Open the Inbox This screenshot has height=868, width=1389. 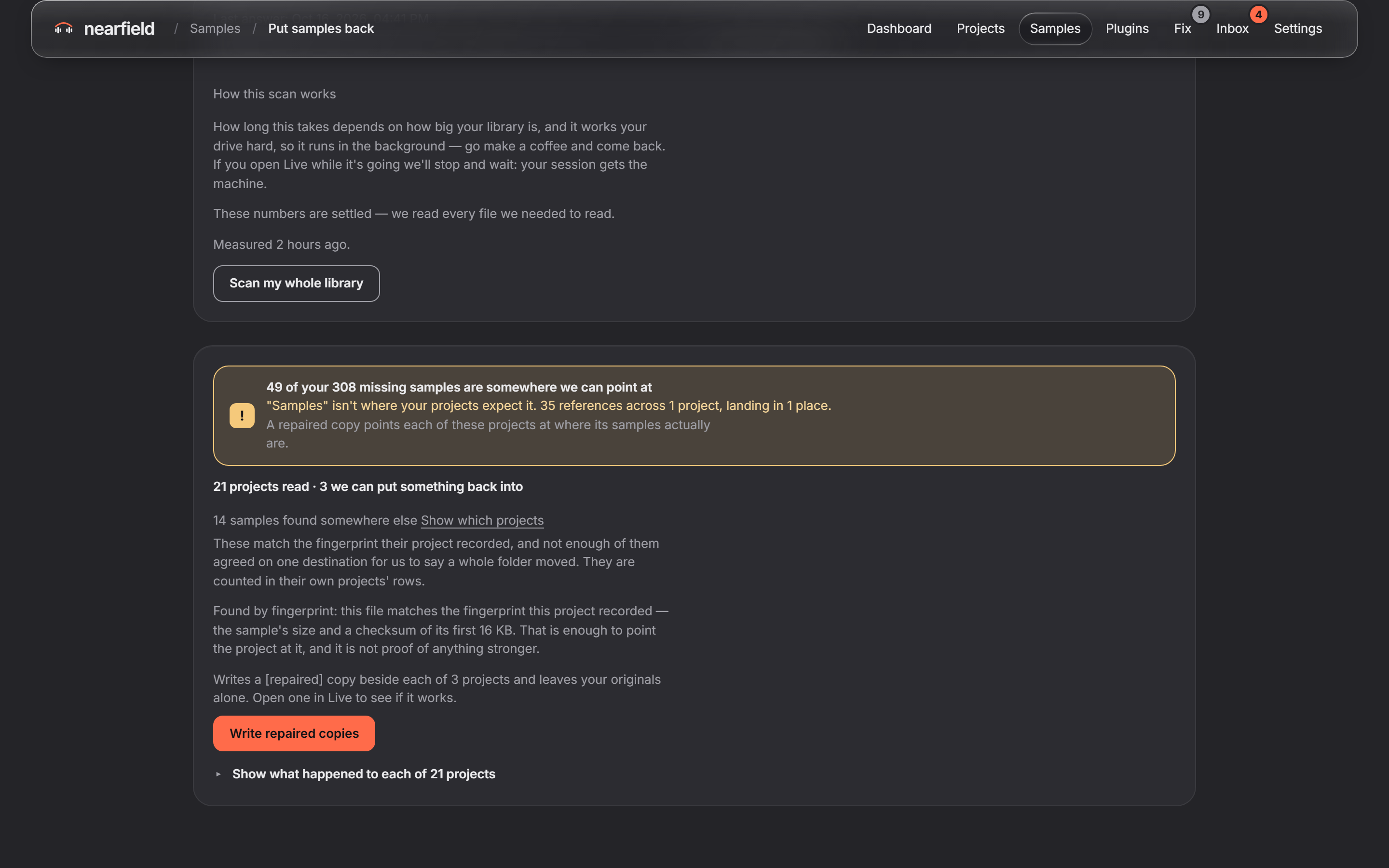pos(1232,29)
